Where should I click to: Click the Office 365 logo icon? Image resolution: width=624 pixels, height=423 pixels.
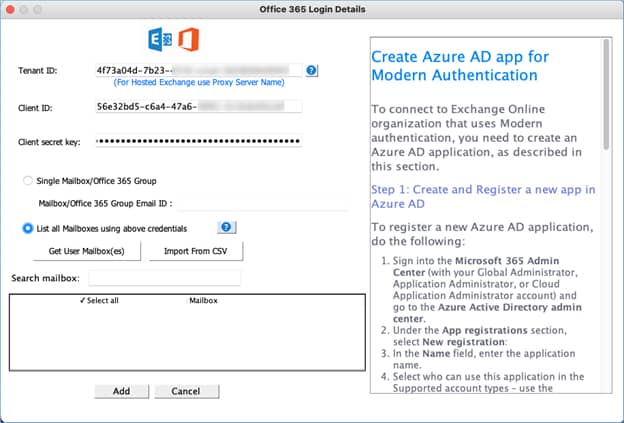click(189, 40)
